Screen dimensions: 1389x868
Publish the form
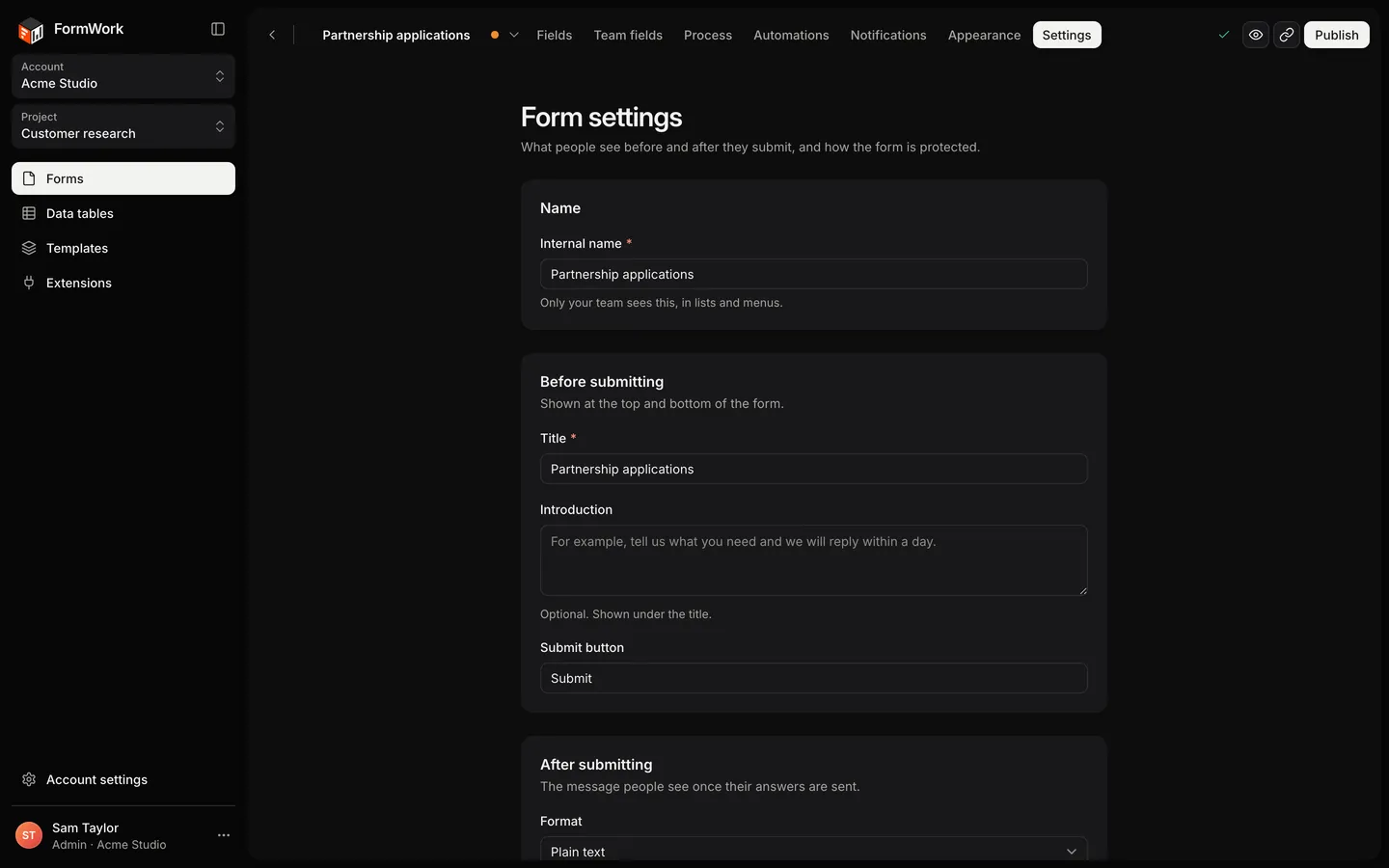click(x=1337, y=35)
